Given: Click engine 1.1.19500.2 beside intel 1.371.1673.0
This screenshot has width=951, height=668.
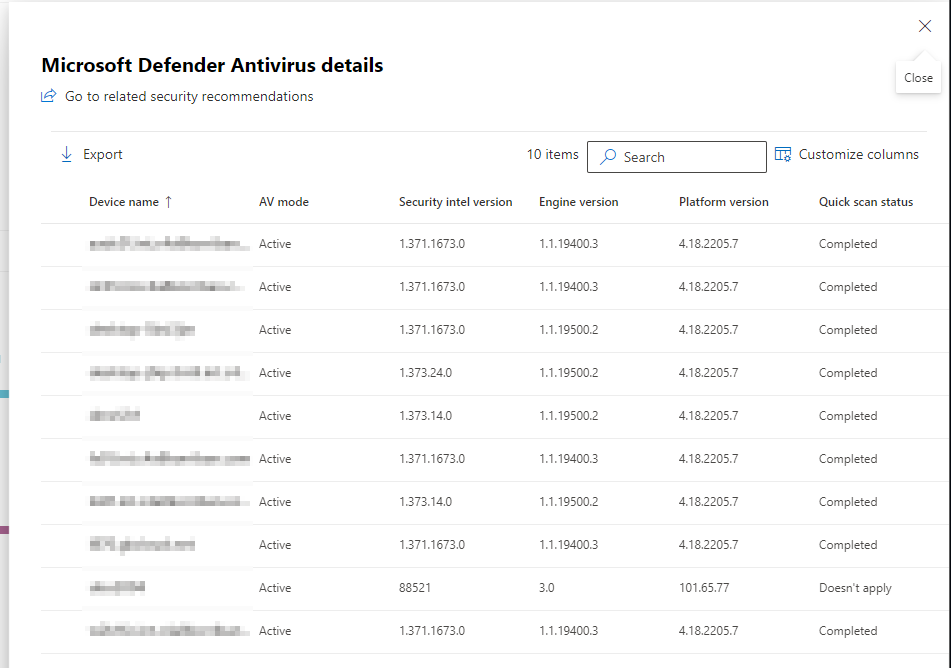Looking at the screenshot, I should click(568, 330).
